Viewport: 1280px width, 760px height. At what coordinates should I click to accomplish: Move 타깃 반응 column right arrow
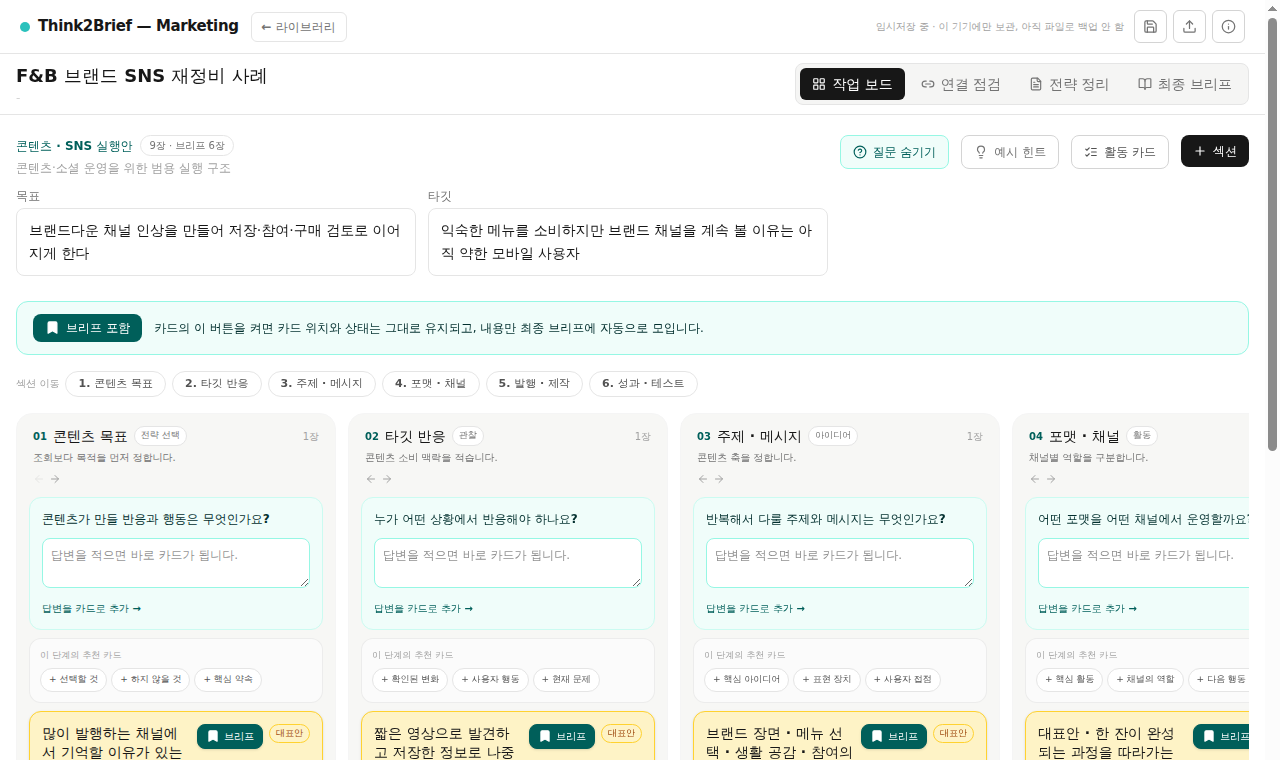[x=387, y=479]
